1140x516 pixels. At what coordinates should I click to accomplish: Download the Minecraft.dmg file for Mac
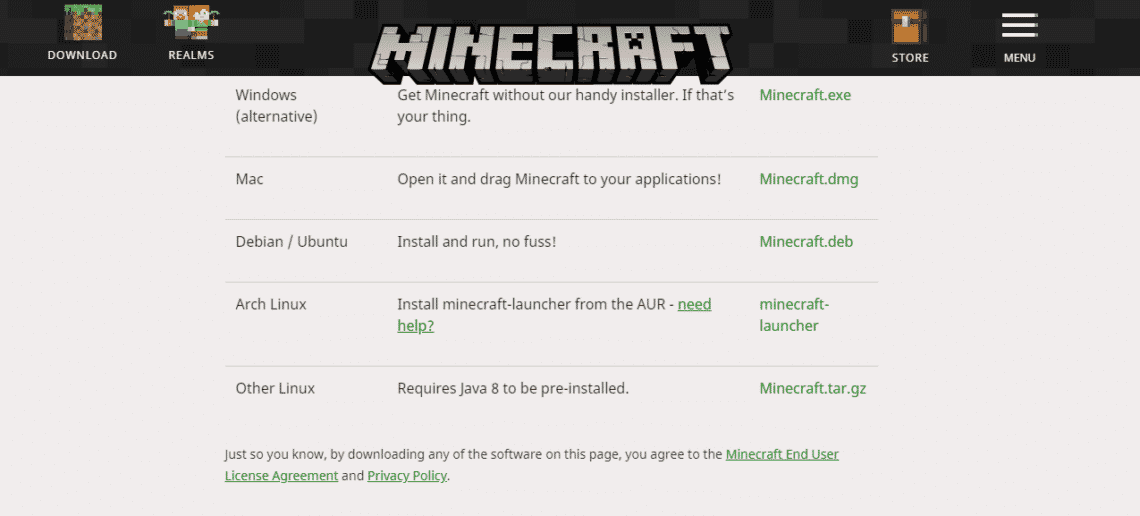click(x=808, y=179)
